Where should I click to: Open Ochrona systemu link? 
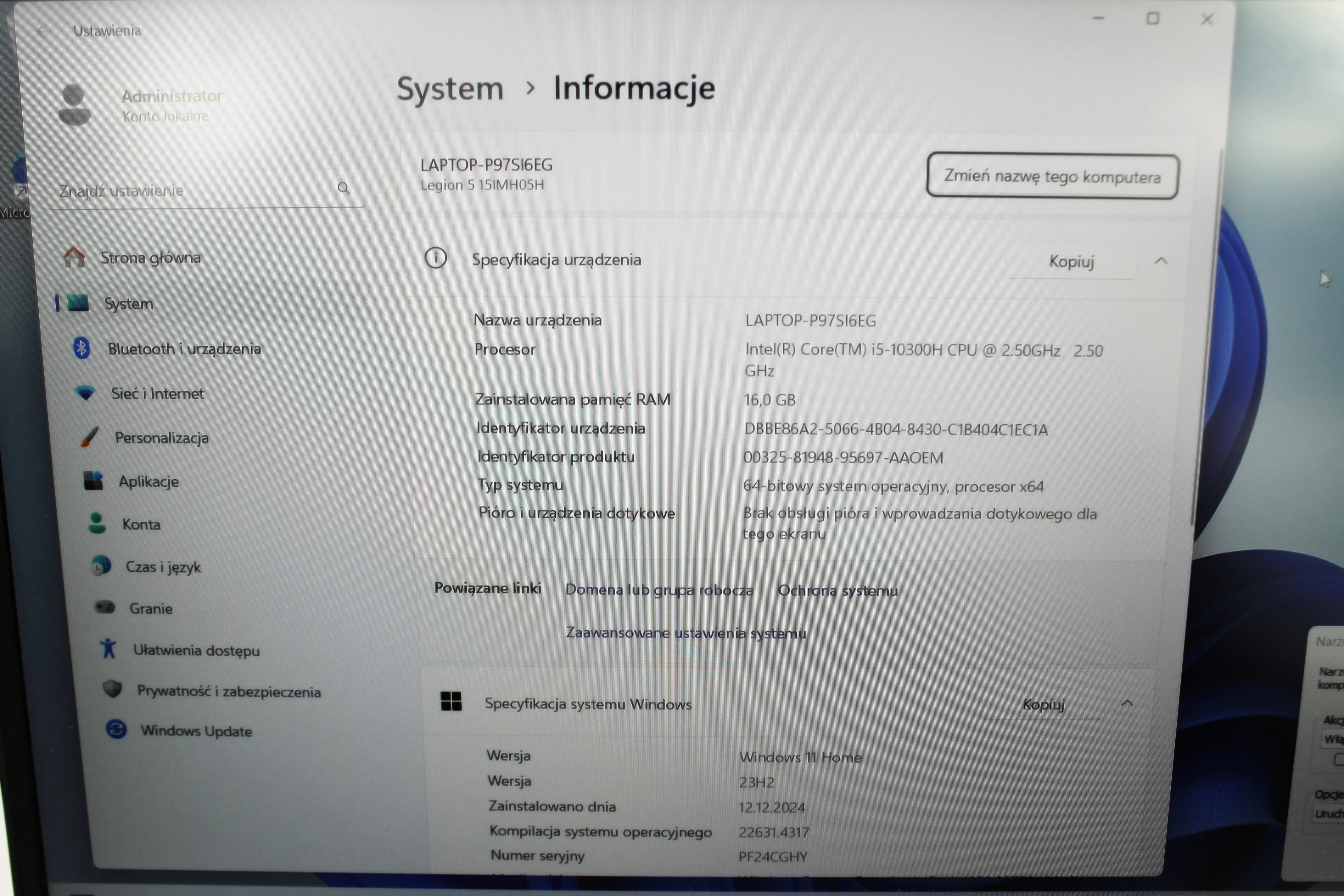click(838, 590)
